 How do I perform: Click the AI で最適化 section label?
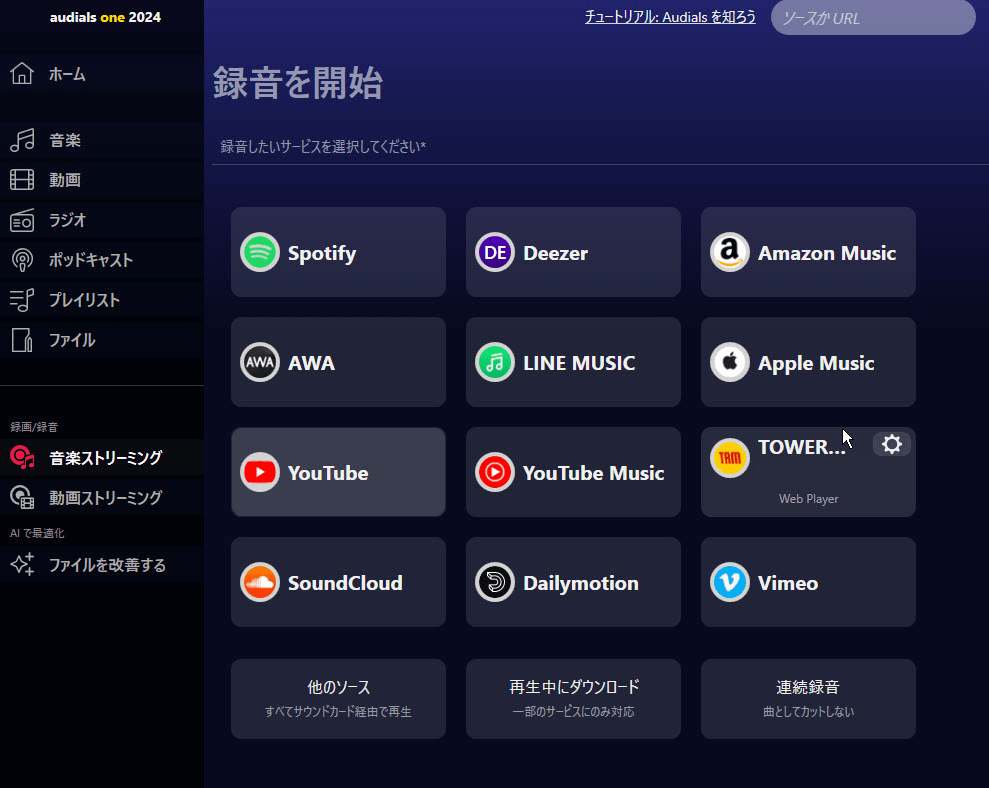pyautogui.click(x=37, y=533)
